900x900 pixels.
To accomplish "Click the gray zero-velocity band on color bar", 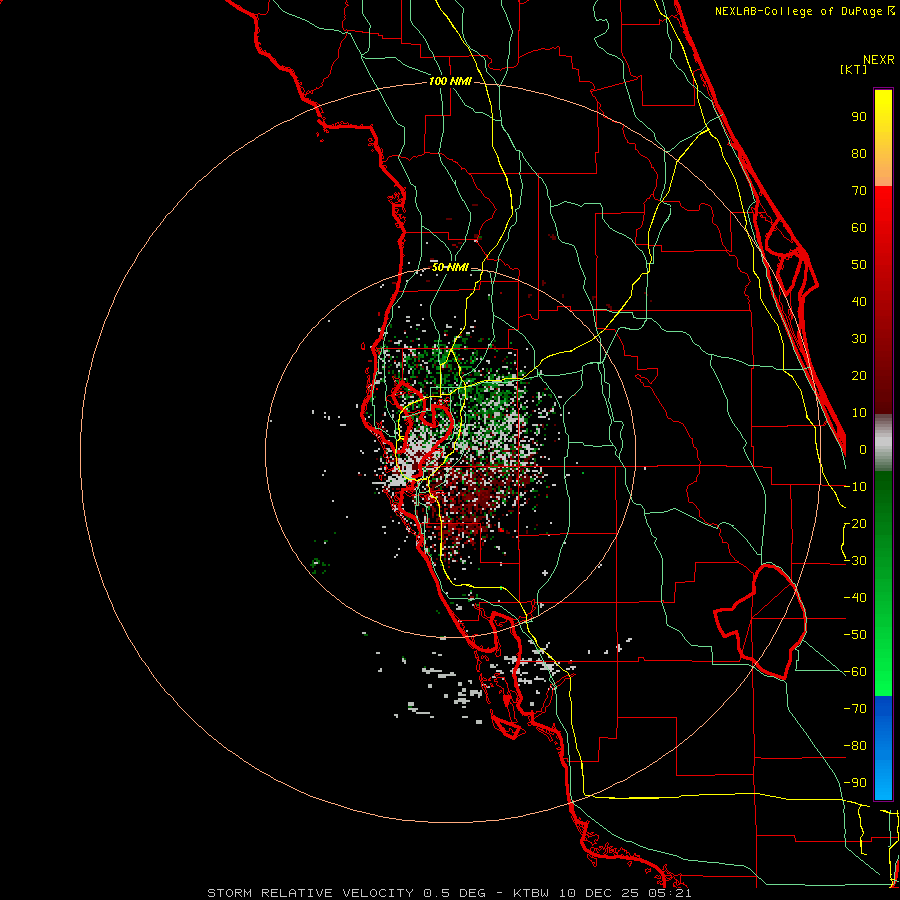I will tap(883, 443).
